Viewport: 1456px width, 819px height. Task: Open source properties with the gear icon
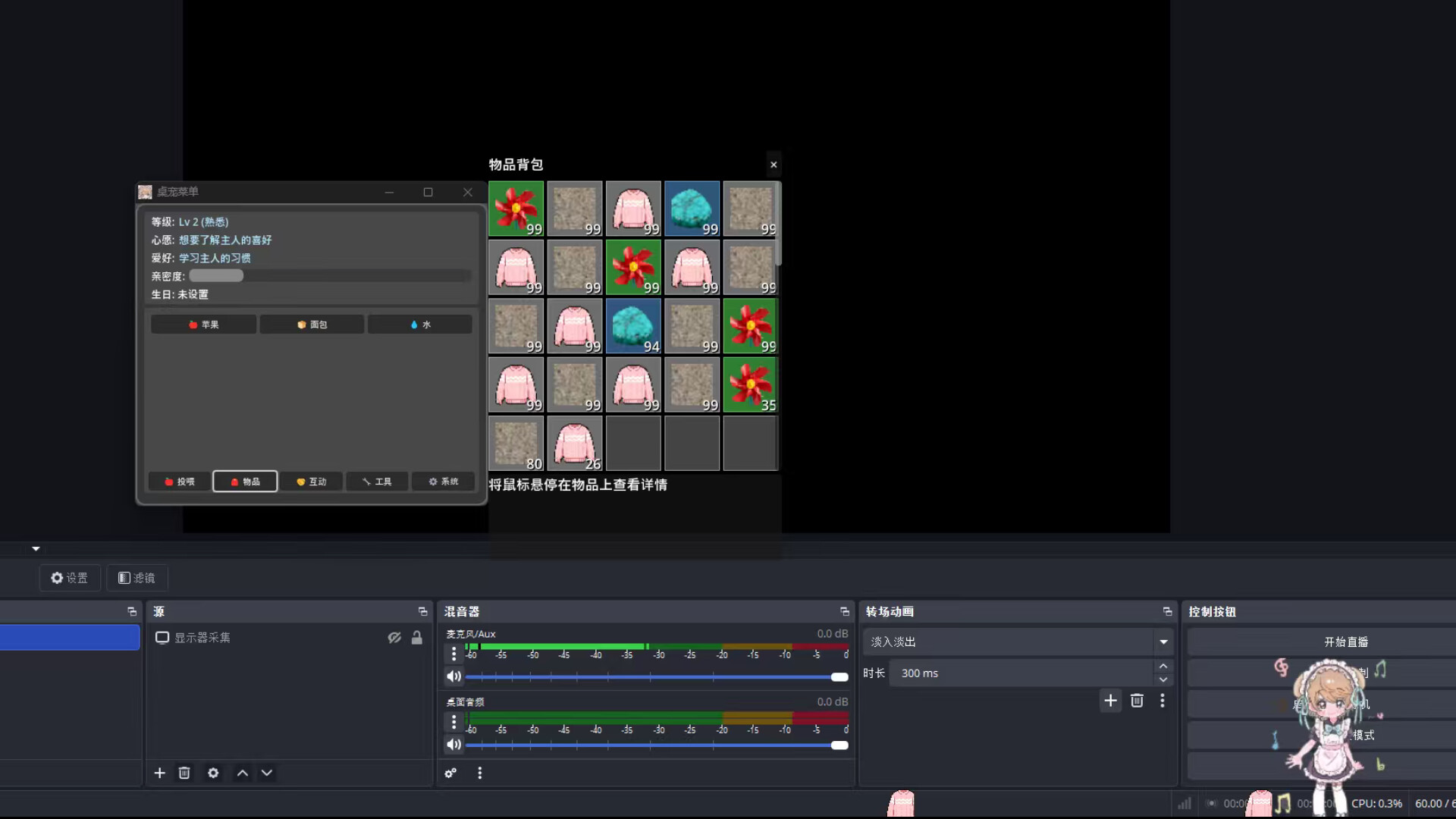213,773
